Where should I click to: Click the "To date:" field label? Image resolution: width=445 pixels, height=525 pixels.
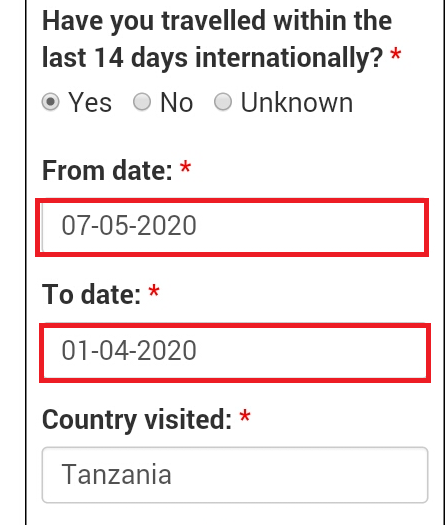pyautogui.click(x=91, y=295)
